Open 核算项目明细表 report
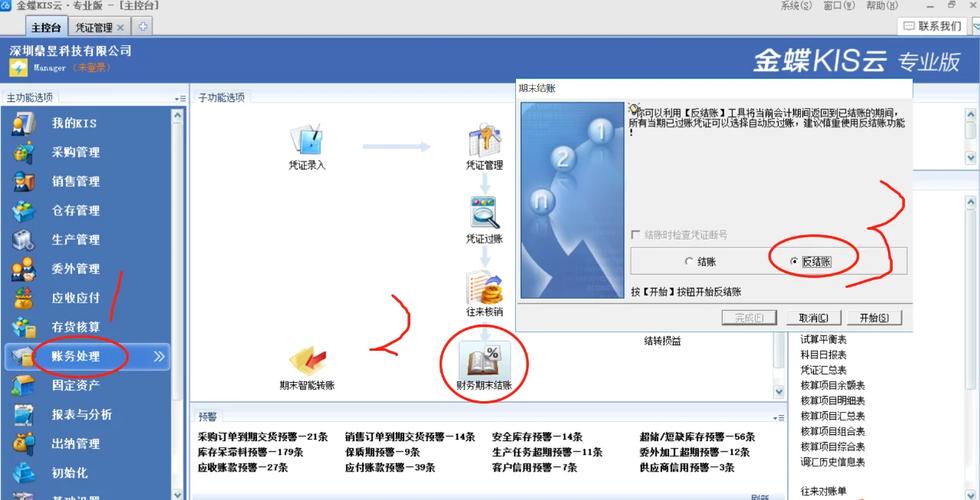The image size is (980, 500). pos(832,401)
